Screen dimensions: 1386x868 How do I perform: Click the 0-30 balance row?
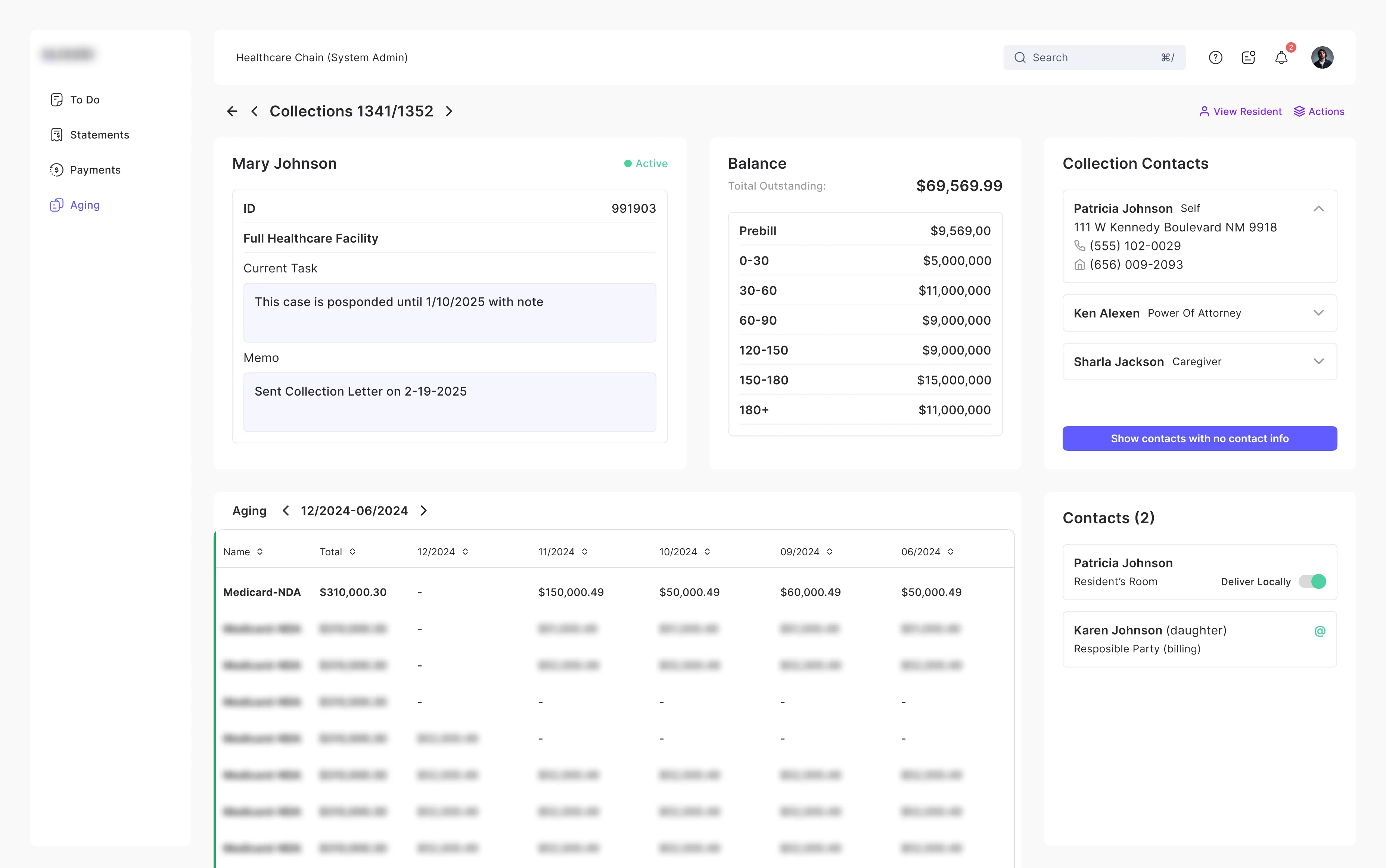tap(865, 260)
